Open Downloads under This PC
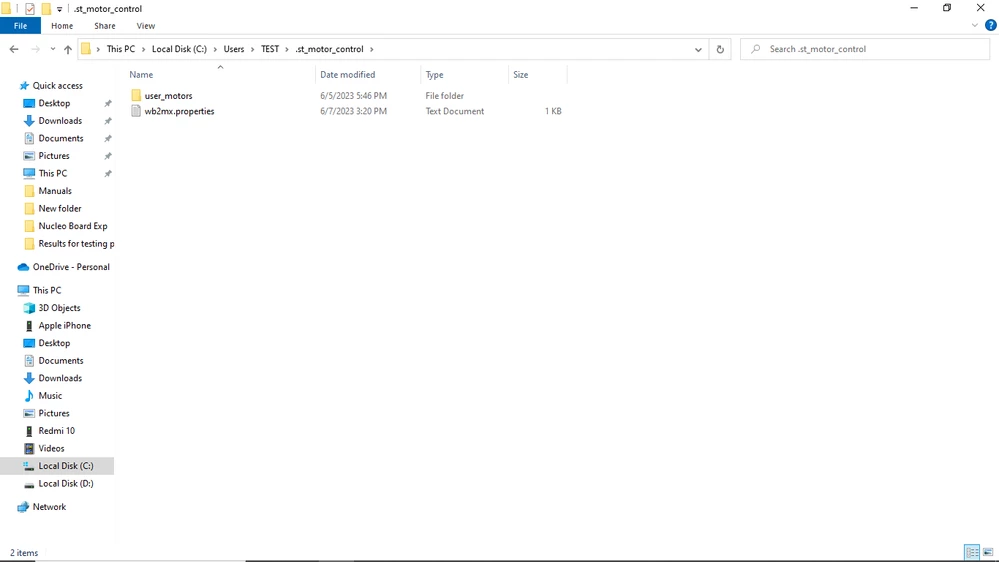The height and width of the screenshot is (562, 999). (60, 378)
